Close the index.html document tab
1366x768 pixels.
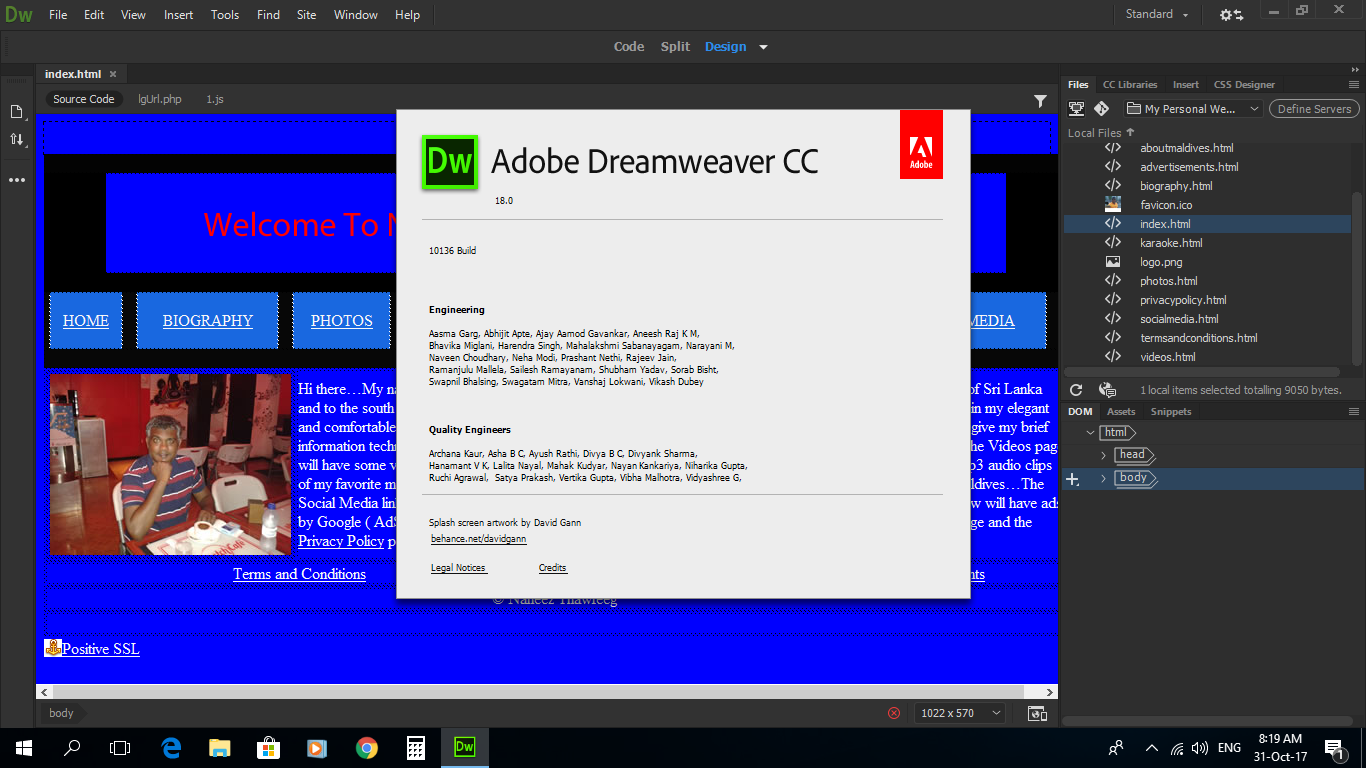pos(113,74)
